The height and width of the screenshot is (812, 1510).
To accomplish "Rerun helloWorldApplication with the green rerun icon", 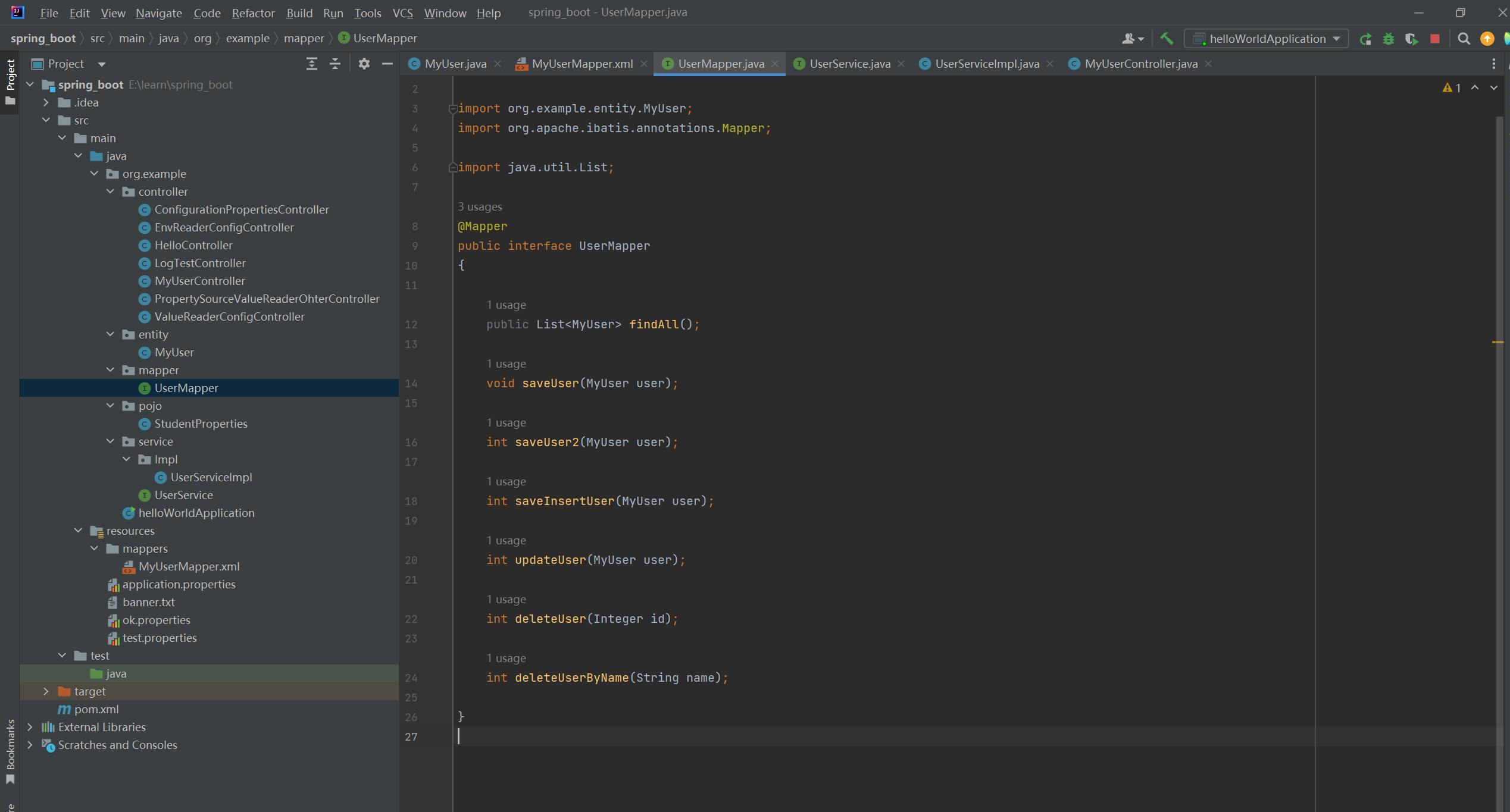I will tap(1365, 39).
